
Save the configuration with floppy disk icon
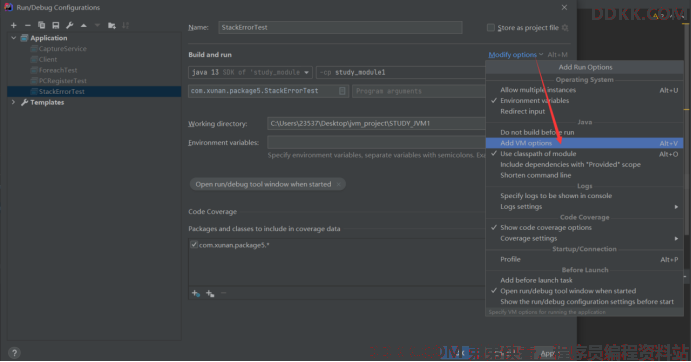pyautogui.click(x=56, y=26)
